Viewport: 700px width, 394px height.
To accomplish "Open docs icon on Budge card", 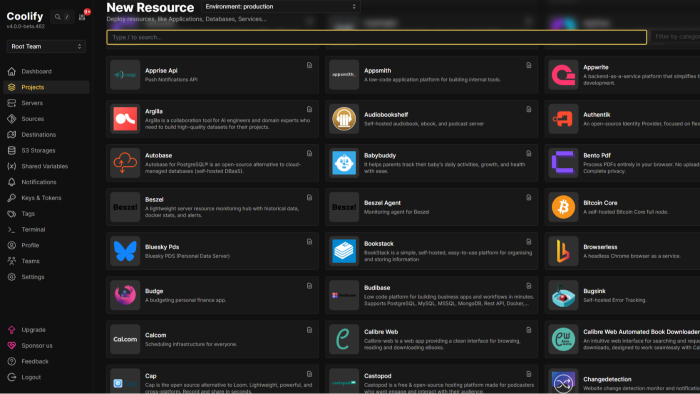I will coord(309,286).
